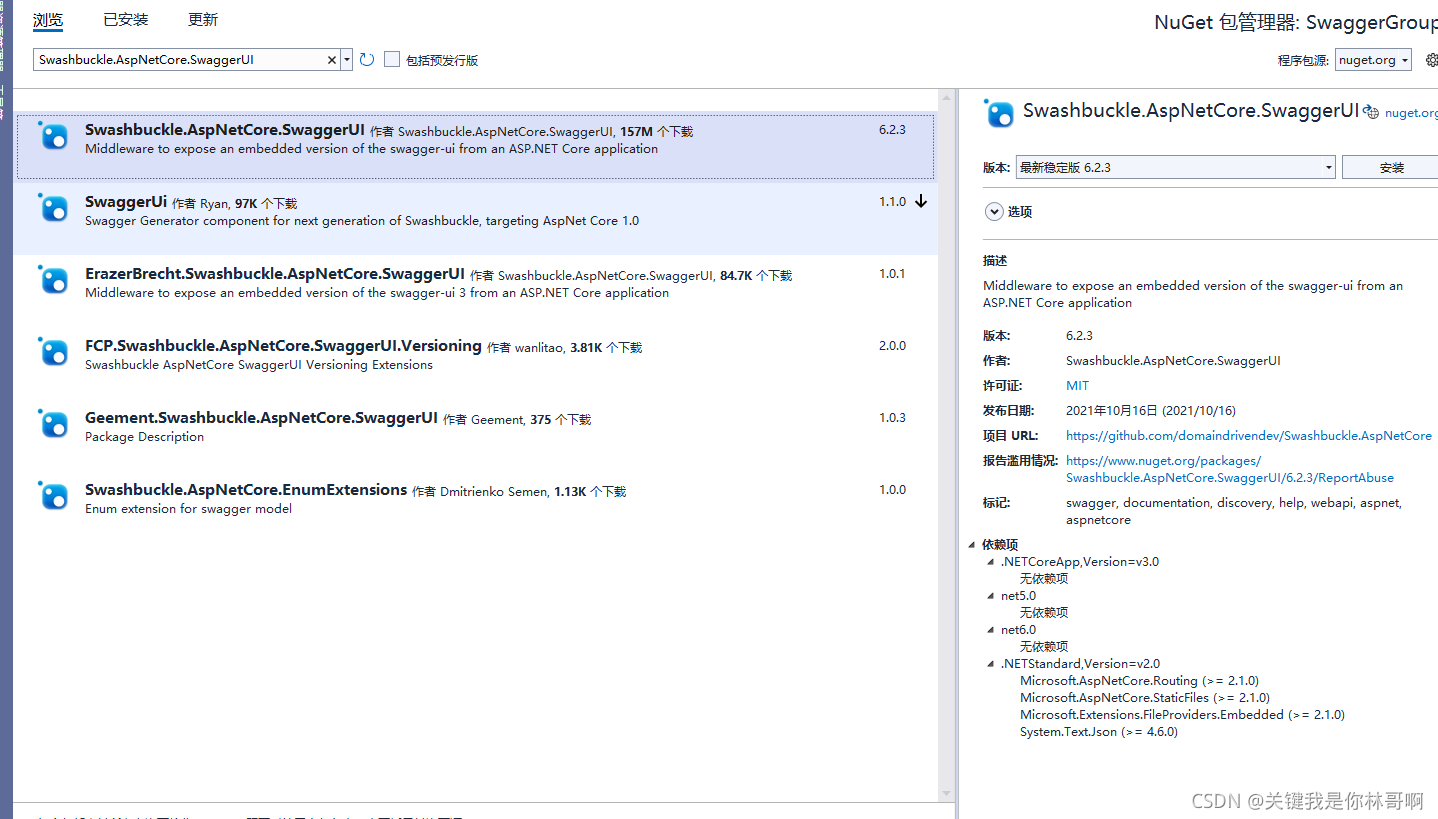Click the 'Package Description' text under Geement
This screenshot has width=1438, height=819.
pyautogui.click(x=144, y=437)
